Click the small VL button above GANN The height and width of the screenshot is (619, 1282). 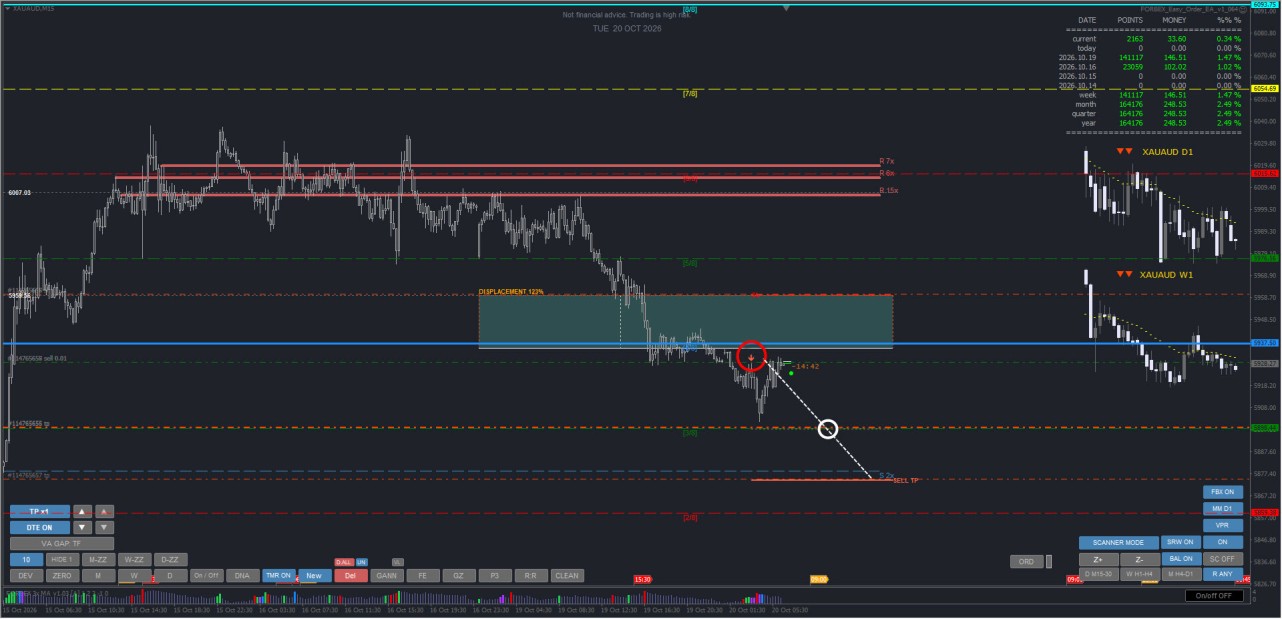tap(398, 562)
